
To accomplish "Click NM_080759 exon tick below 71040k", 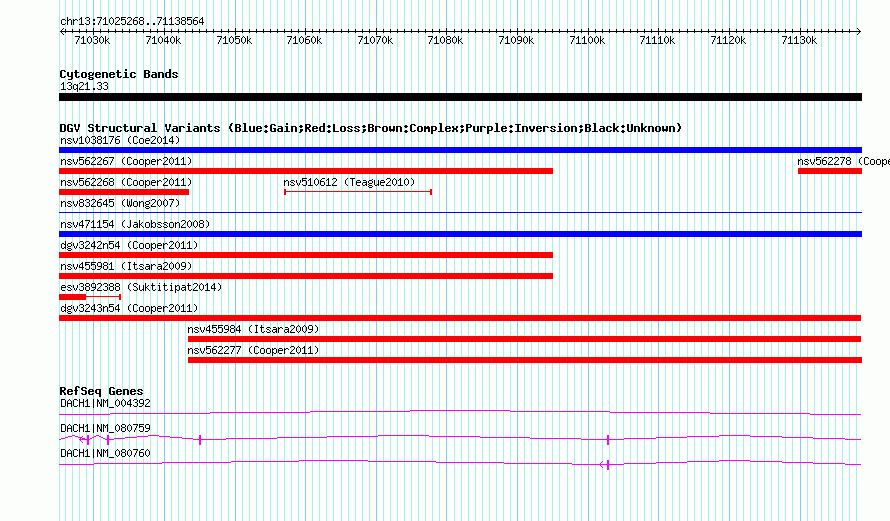I will pos(200,440).
